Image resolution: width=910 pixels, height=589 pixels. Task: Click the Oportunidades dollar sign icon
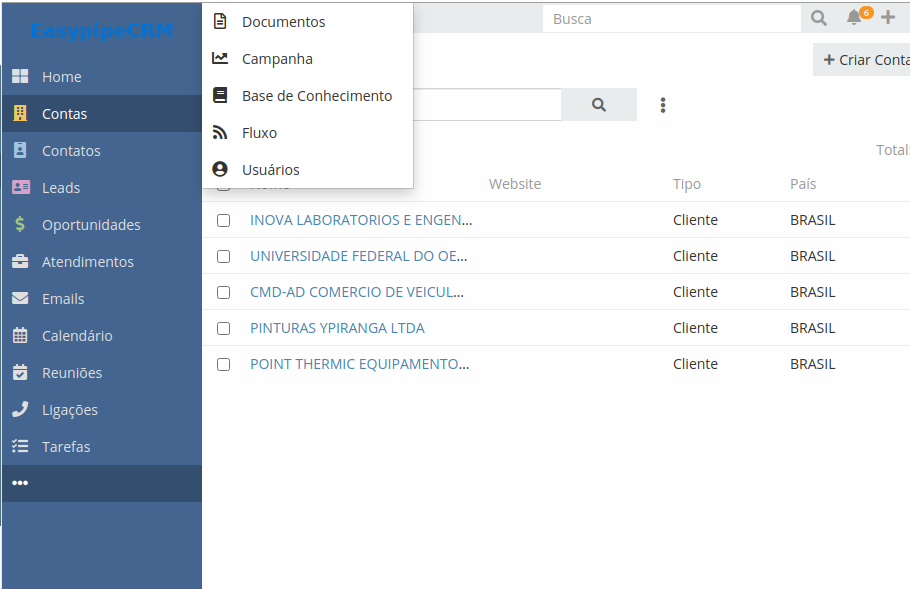tap(20, 224)
